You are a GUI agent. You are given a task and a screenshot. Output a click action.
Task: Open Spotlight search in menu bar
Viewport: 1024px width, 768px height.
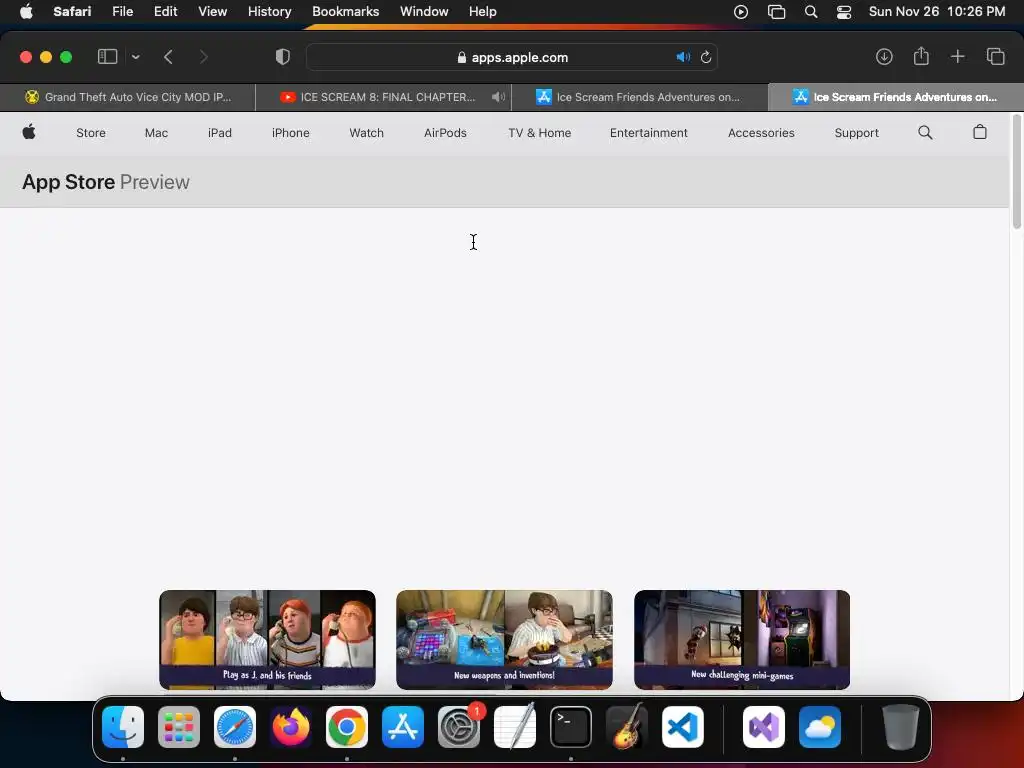(810, 11)
